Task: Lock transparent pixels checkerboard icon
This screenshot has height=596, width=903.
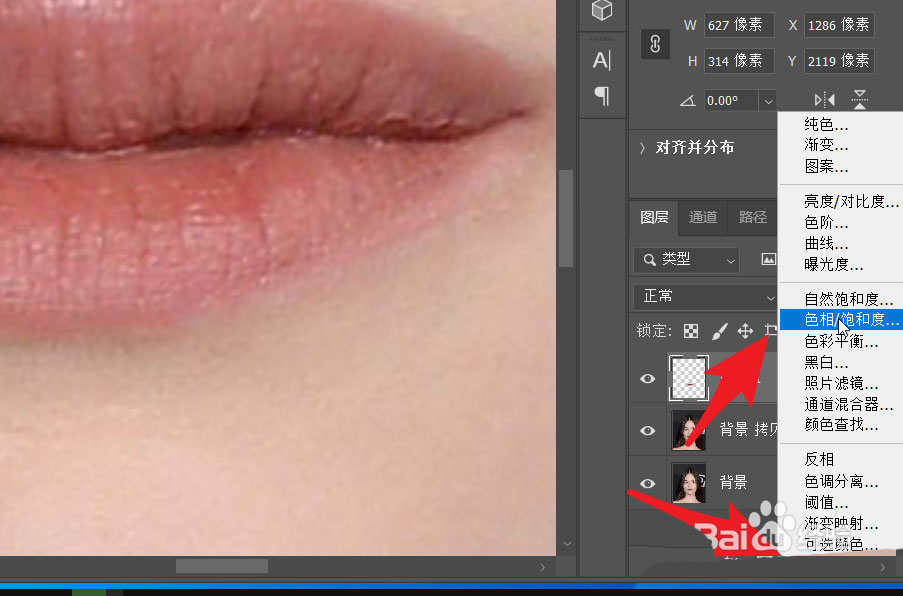Action: tap(691, 330)
